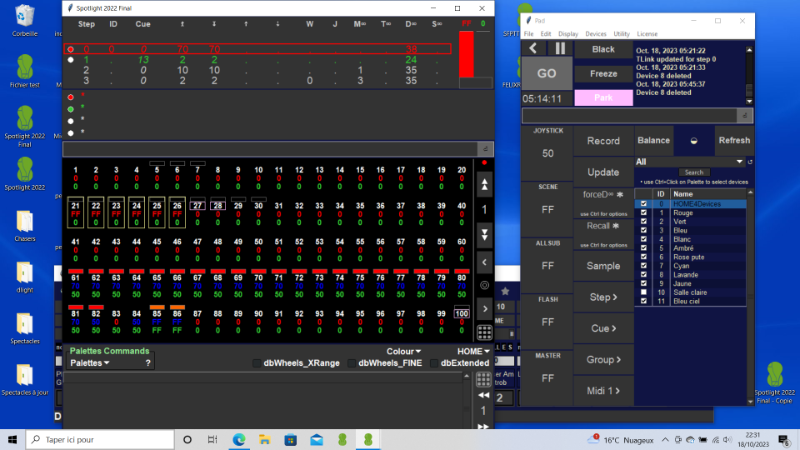Open the keypad grid icon

tap(485, 333)
